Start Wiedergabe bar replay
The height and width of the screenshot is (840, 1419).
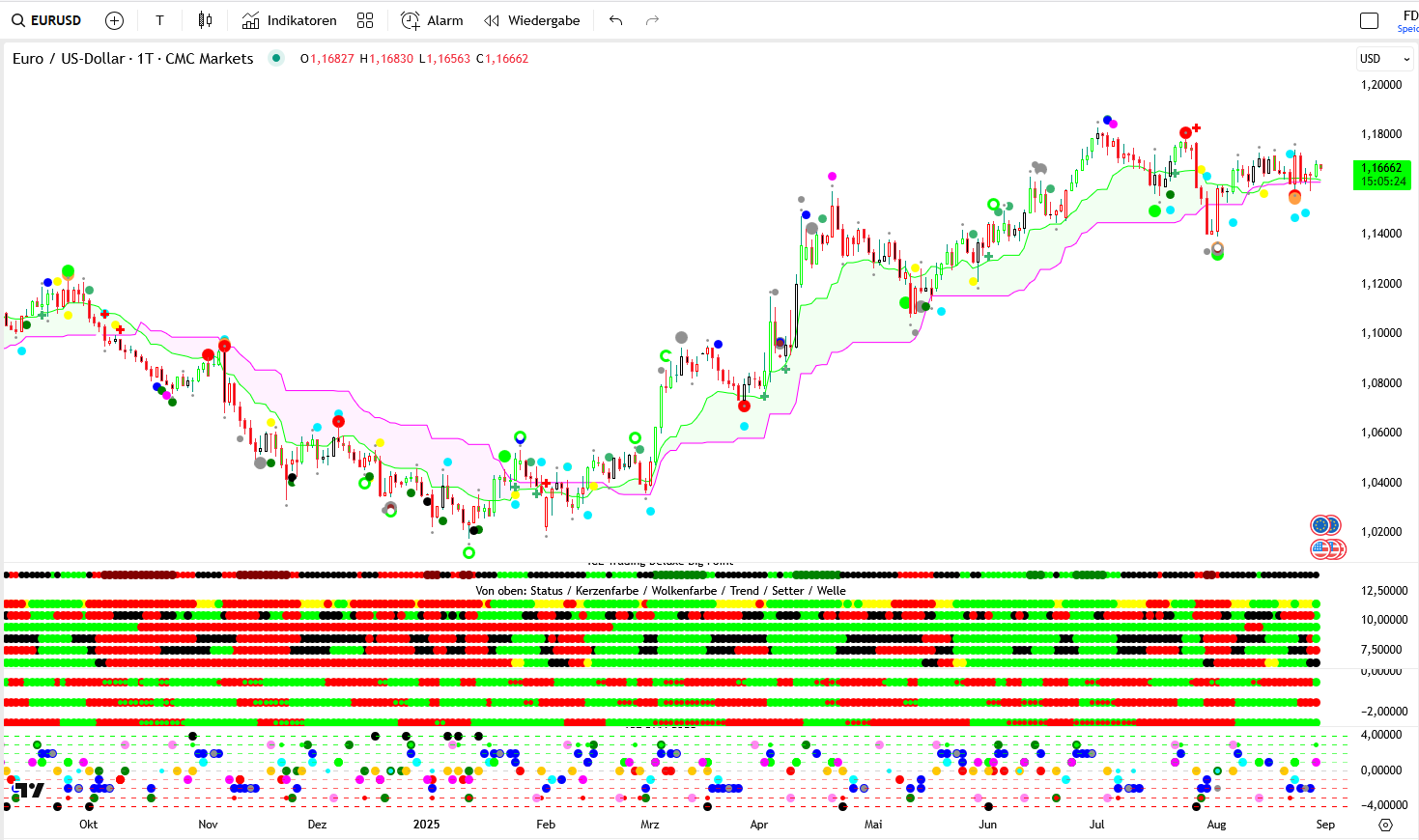click(x=532, y=20)
